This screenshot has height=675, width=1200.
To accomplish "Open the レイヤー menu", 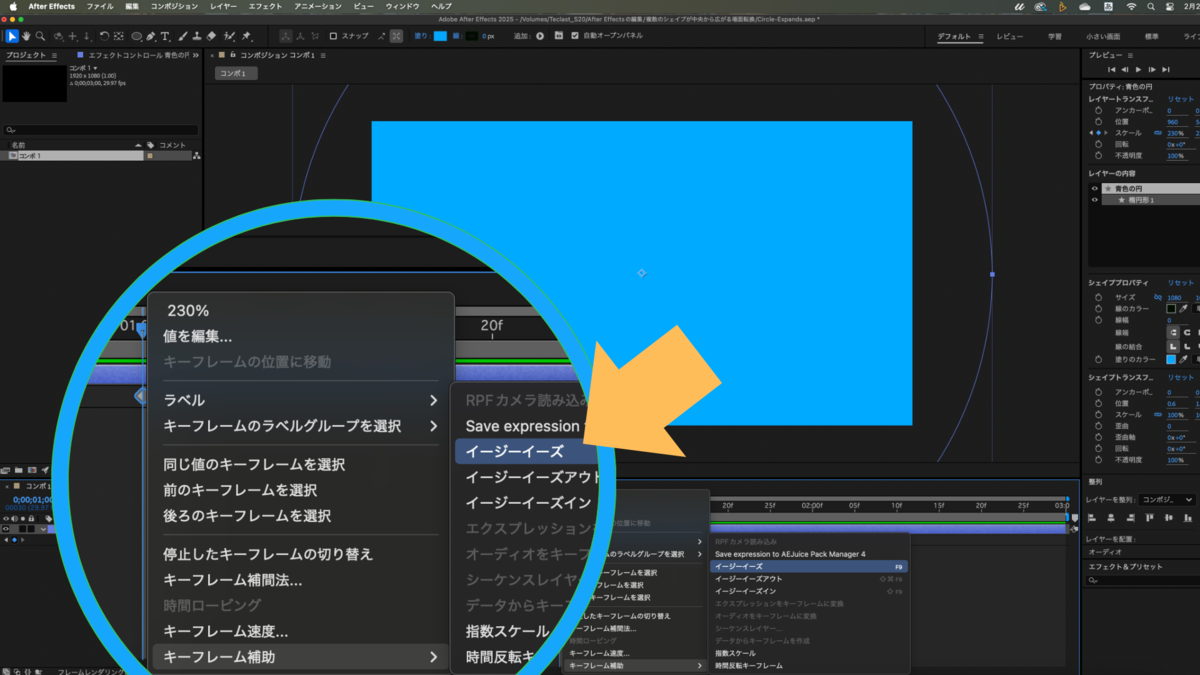I will click(x=224, y=6).
